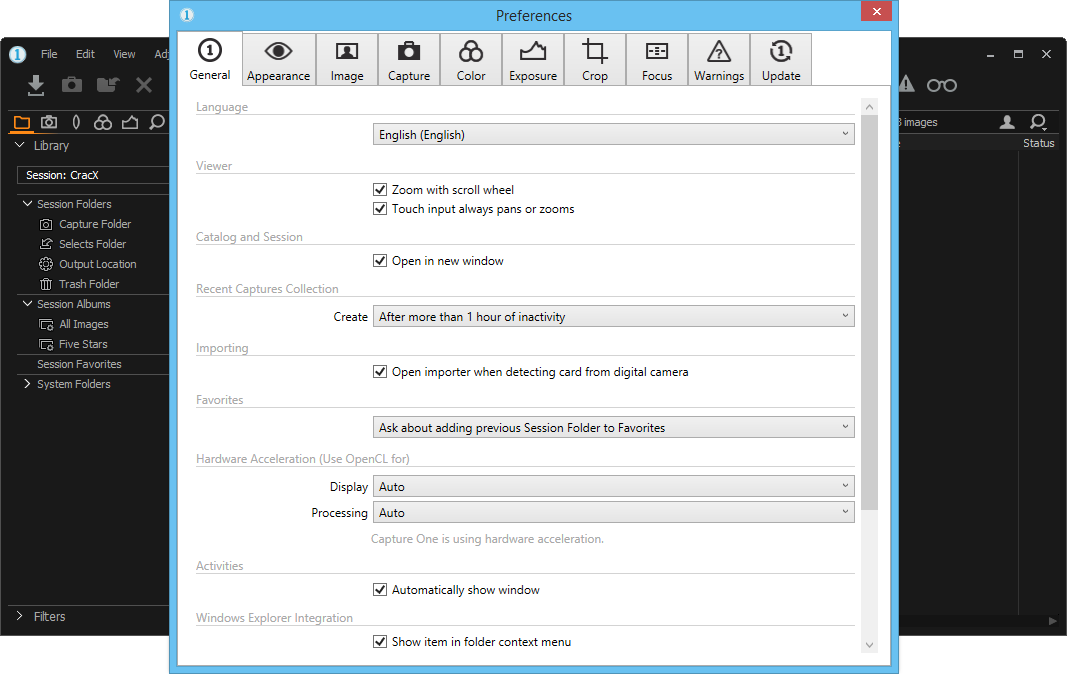Open the Edit menu

(x=85, y=54)
